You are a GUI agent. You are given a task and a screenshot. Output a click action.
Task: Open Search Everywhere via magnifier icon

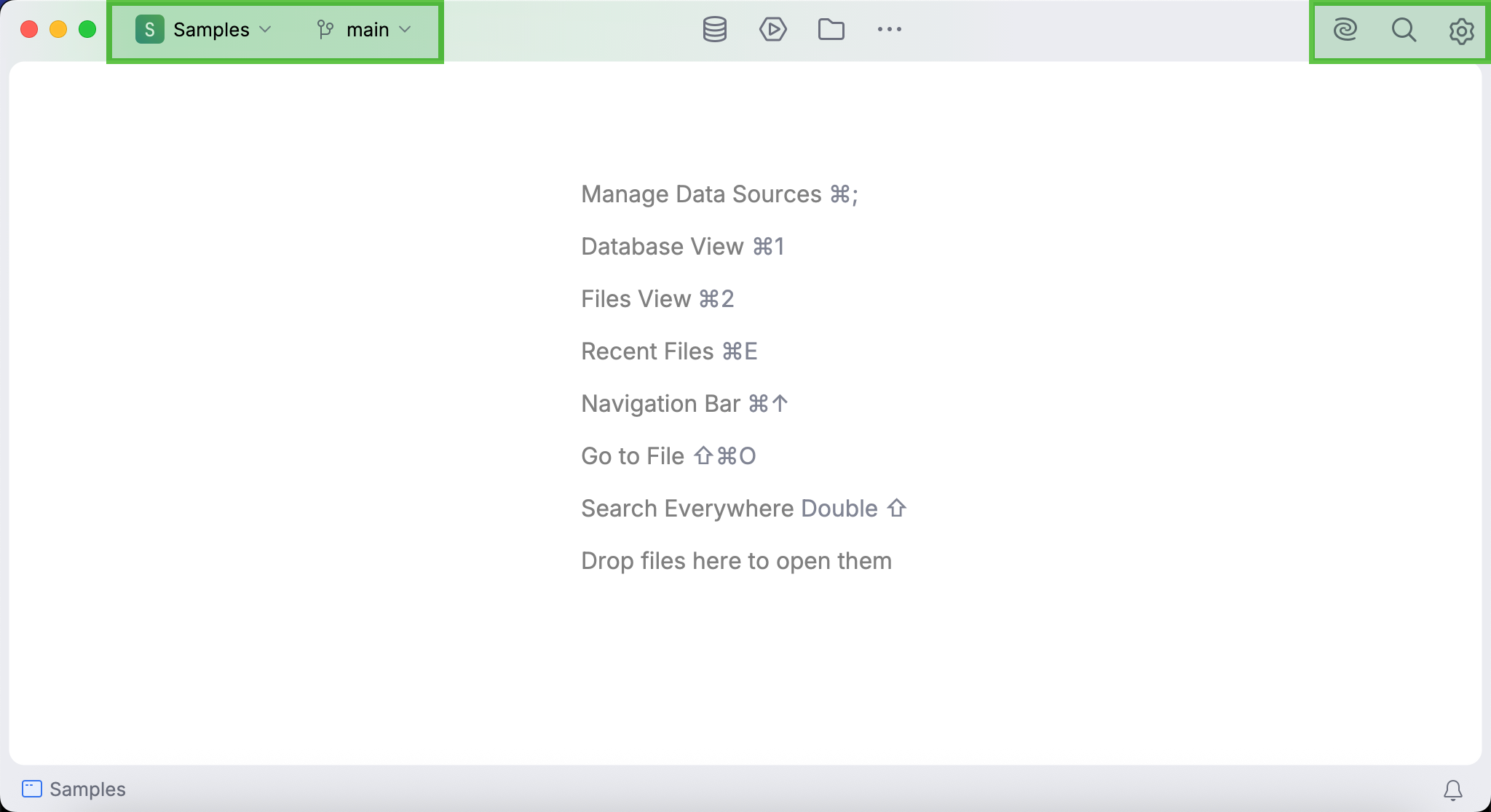(x=1403, y=31)
